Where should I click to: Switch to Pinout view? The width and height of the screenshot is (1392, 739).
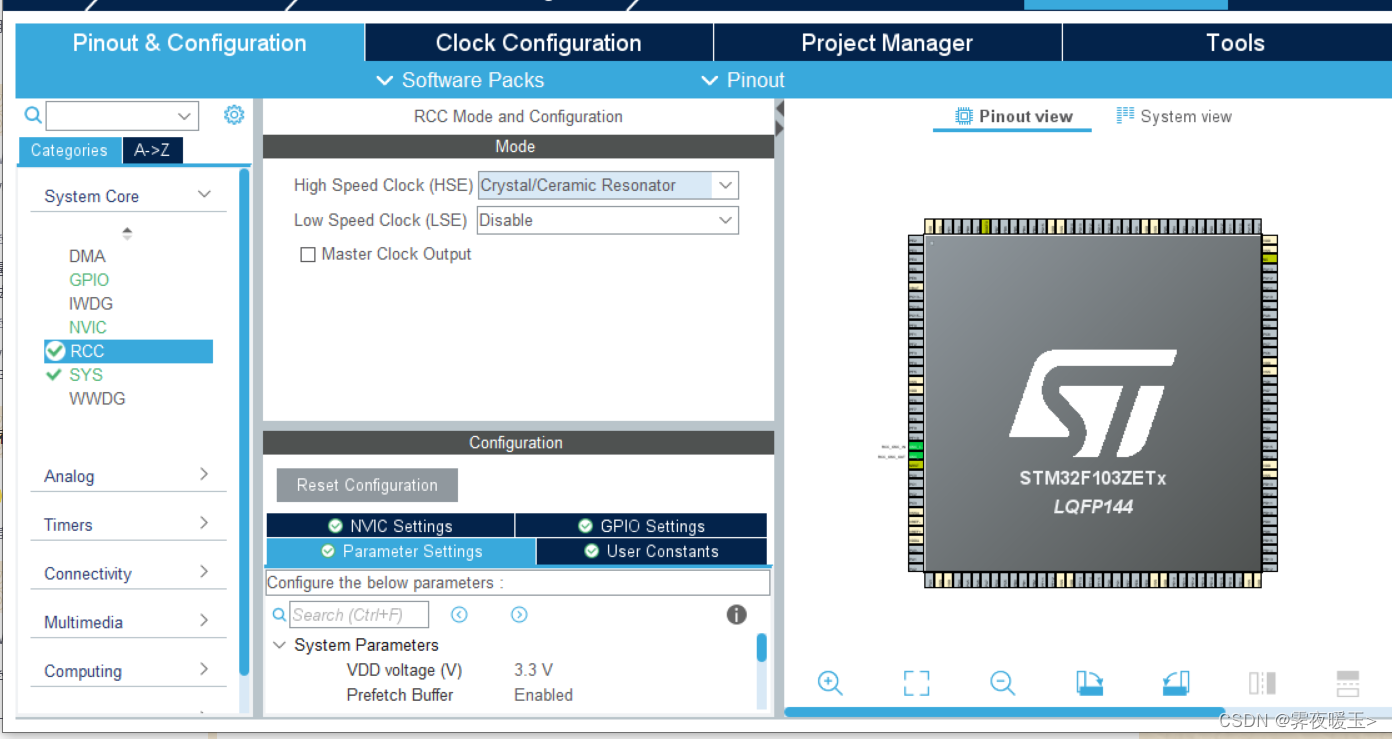1013,116
